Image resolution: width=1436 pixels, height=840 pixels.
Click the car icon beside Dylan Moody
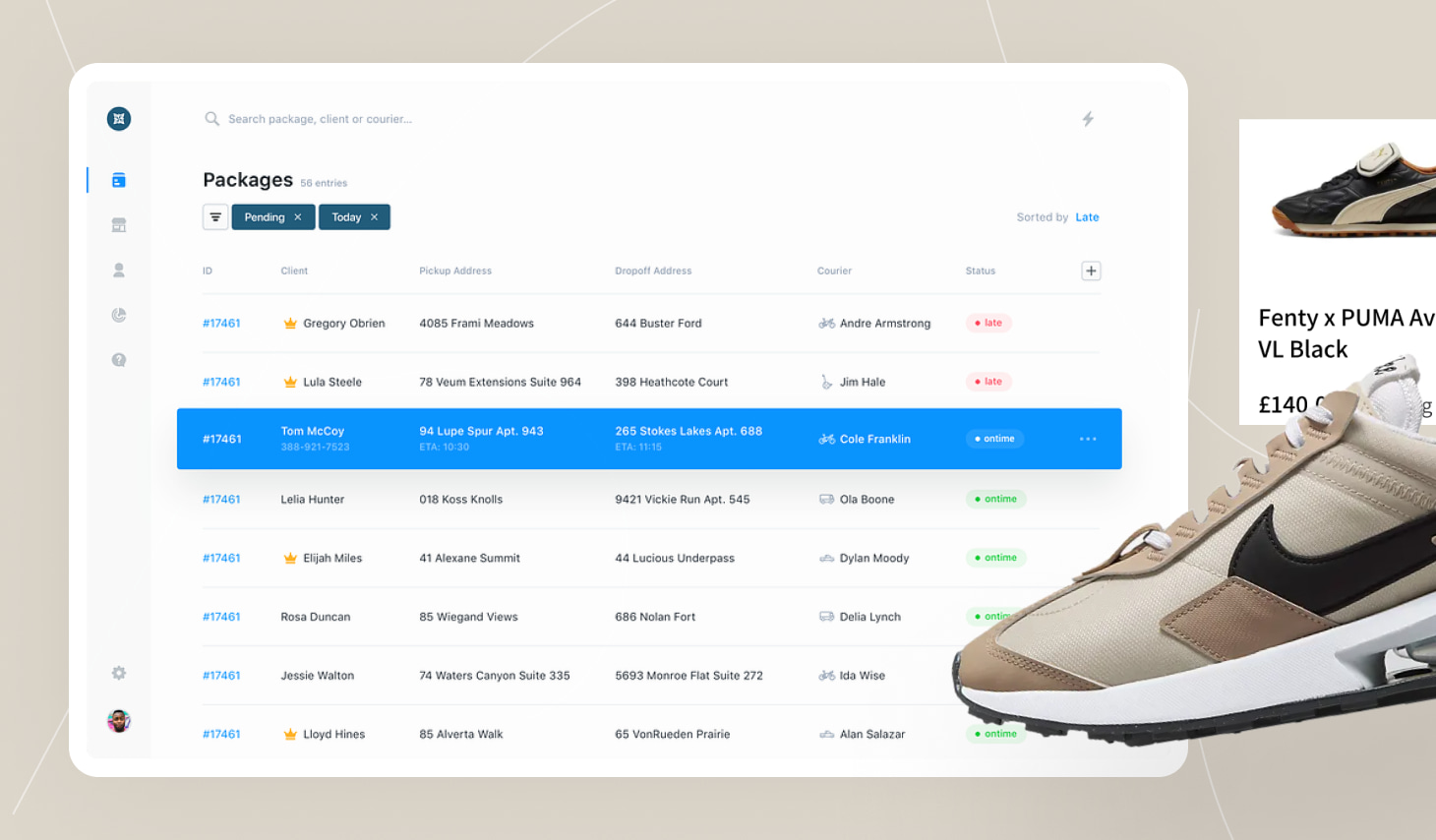(x=827, y=558)
